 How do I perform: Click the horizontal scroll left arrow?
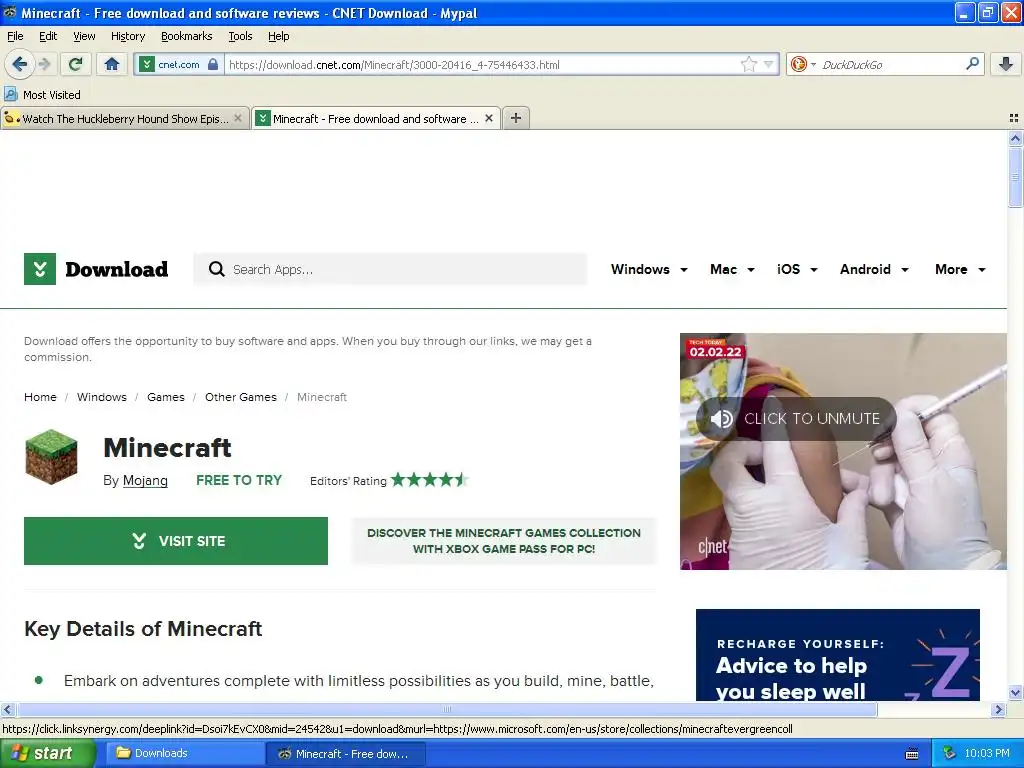(x=7, y=709)
